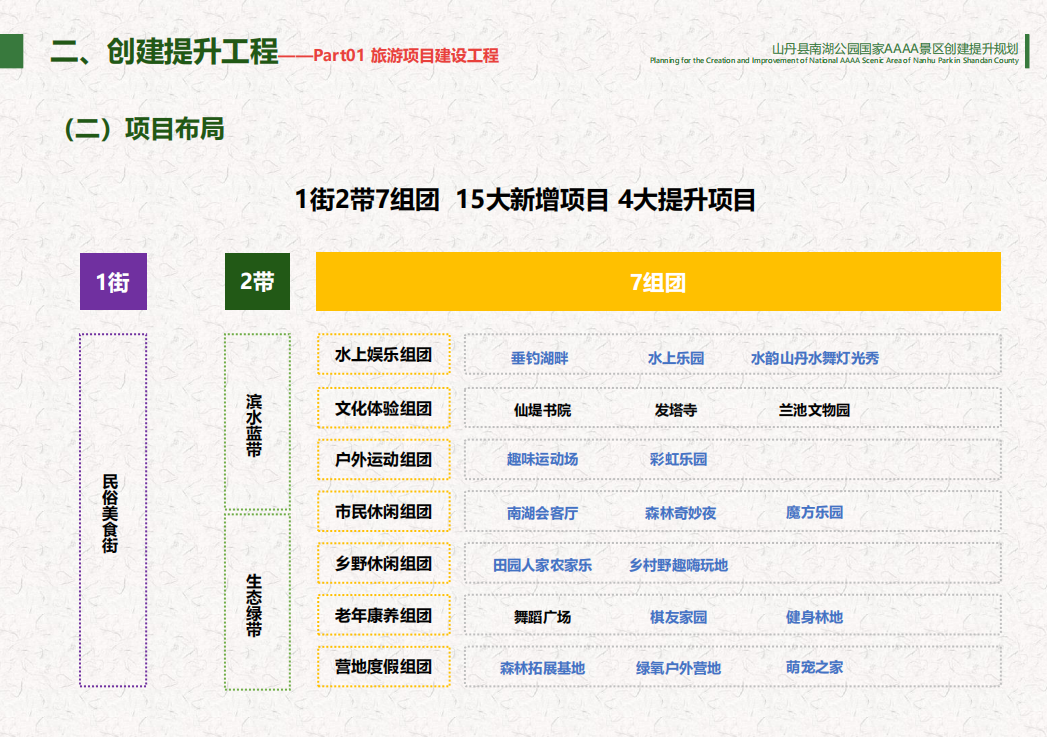
Task: Select the 老年康养组团 label
Action: click(383, 616)
